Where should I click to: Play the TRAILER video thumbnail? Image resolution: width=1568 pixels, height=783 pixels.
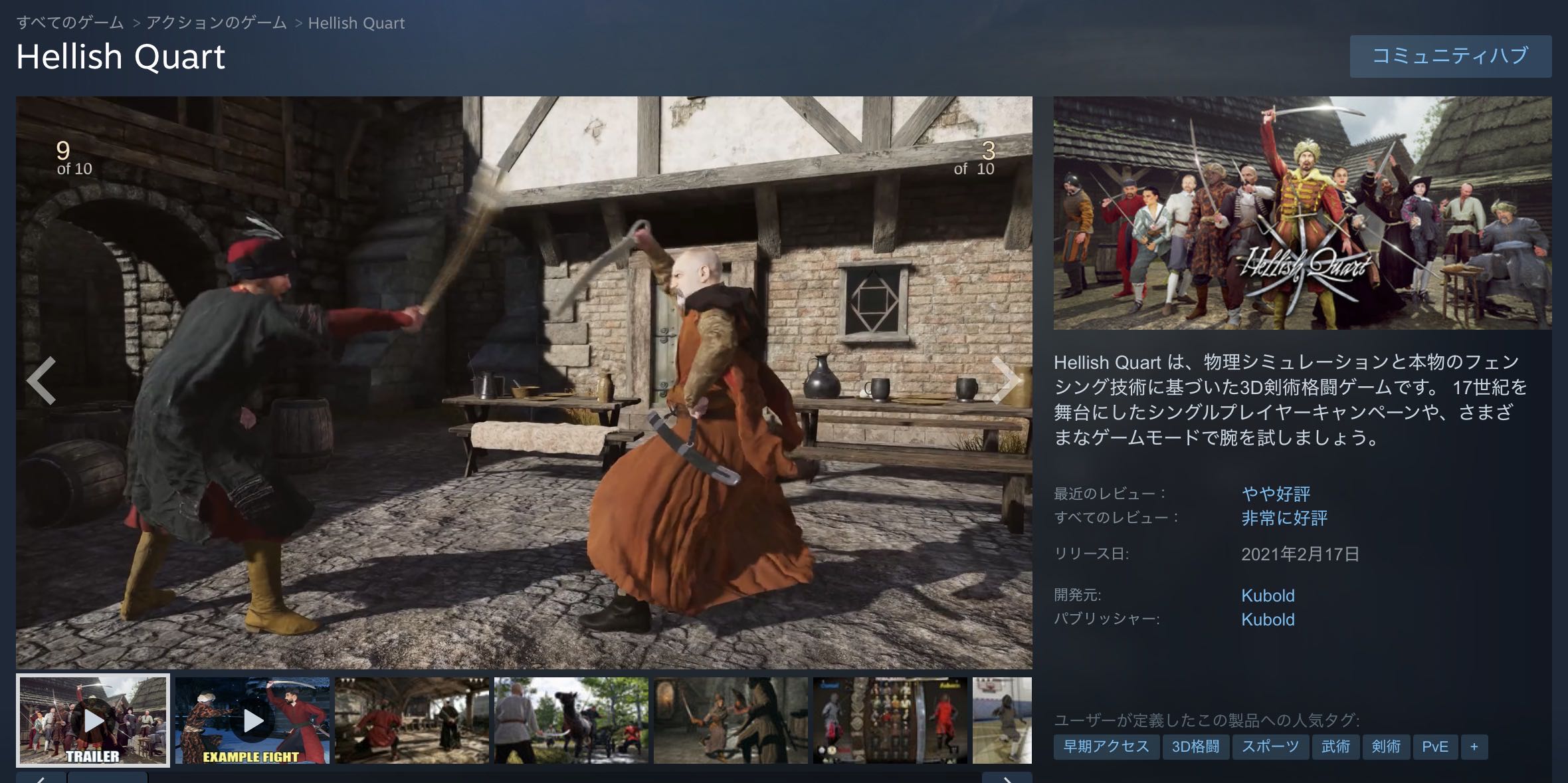coord(93,721)
